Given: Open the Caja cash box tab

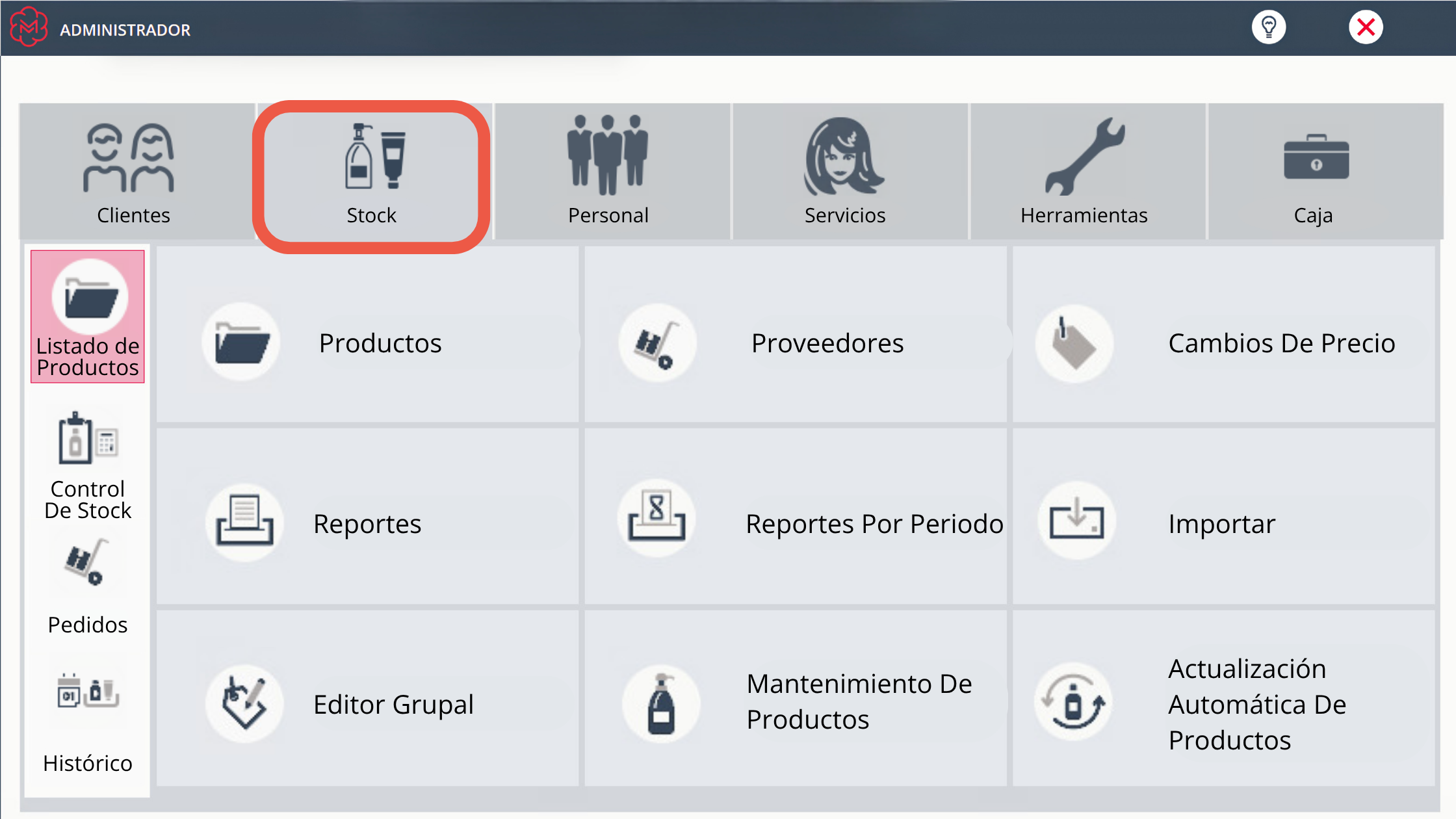Looking at the screenshot, I should 1325,172.
